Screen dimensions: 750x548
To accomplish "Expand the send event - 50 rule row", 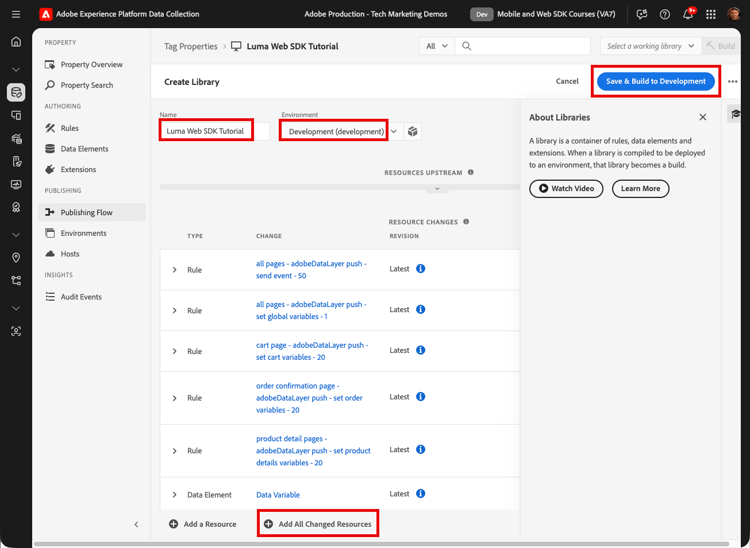I will pyautogui.click(x=175, y=270).
